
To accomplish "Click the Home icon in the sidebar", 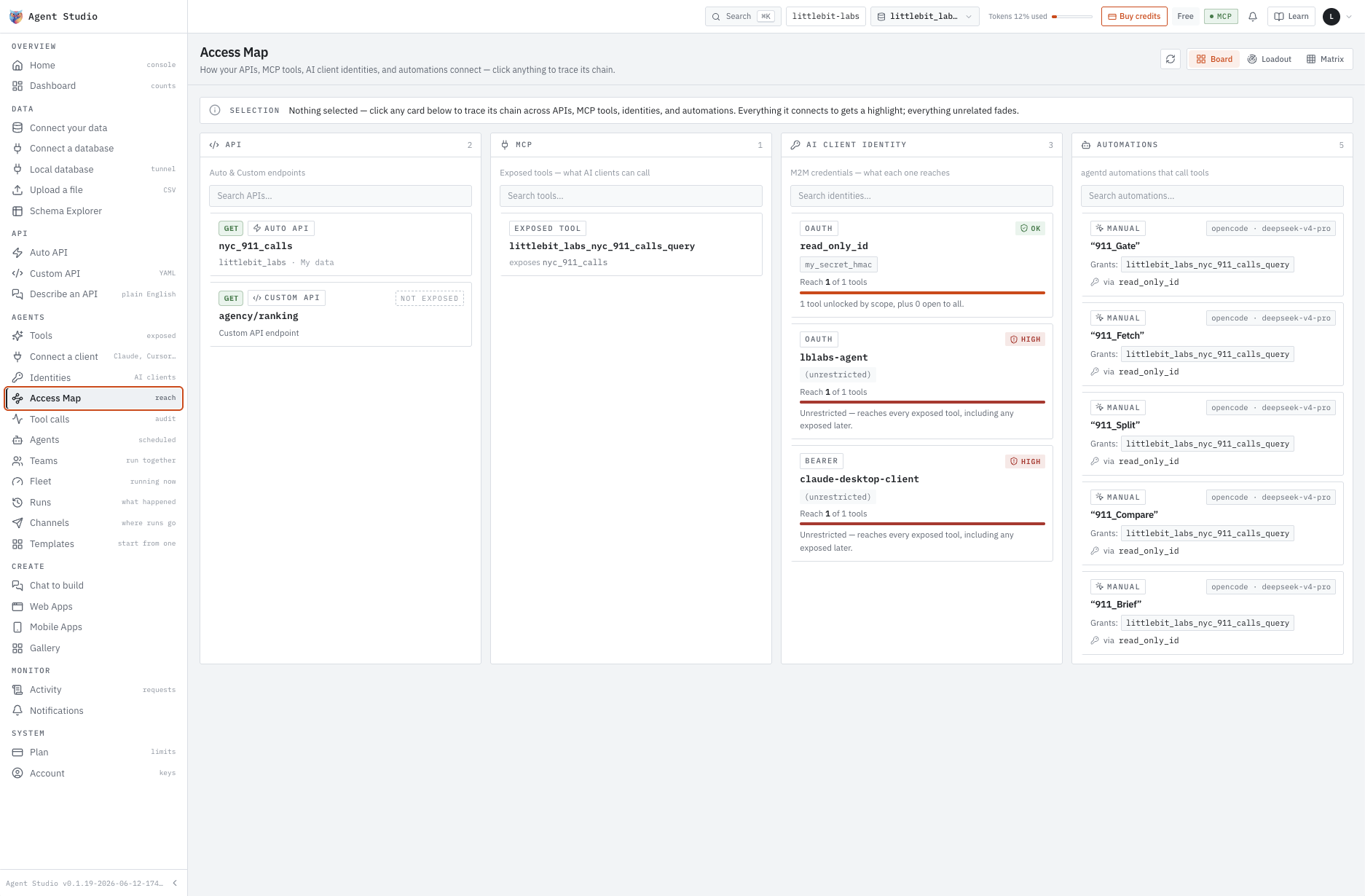I will (17, 66).
